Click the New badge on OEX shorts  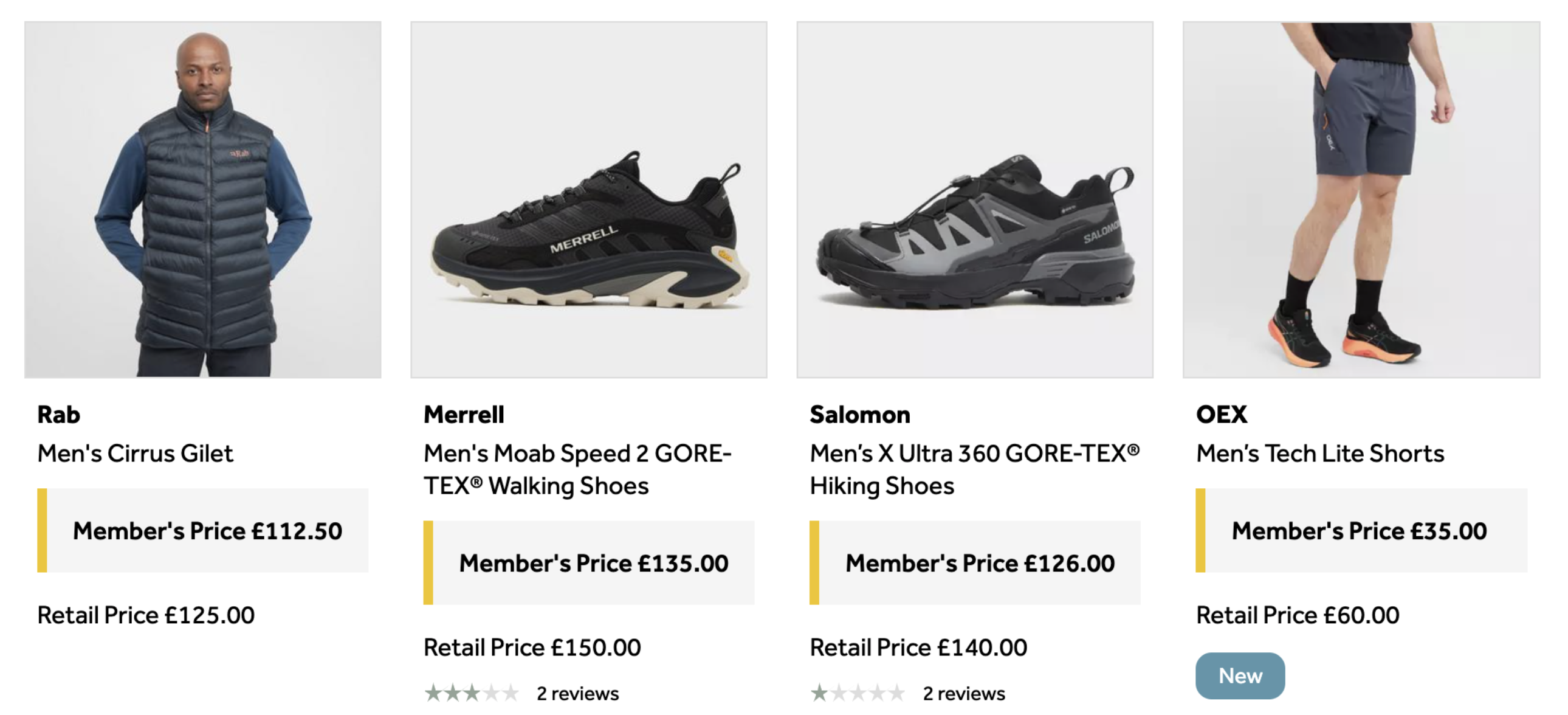click(x=1240, y=675)
